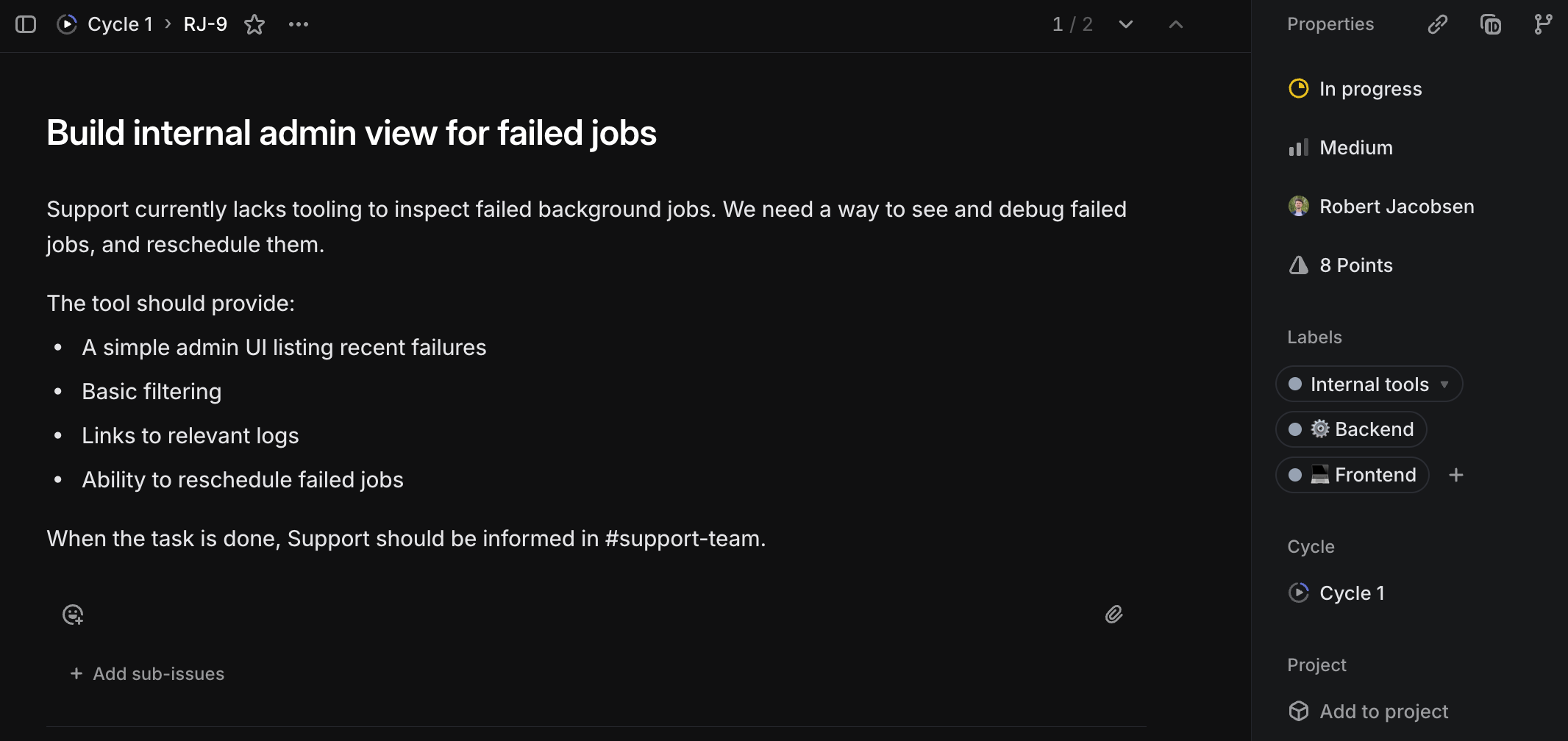Go to previous issue with up chevron
Screen dimensions: 1568x741
[1176, 24]
